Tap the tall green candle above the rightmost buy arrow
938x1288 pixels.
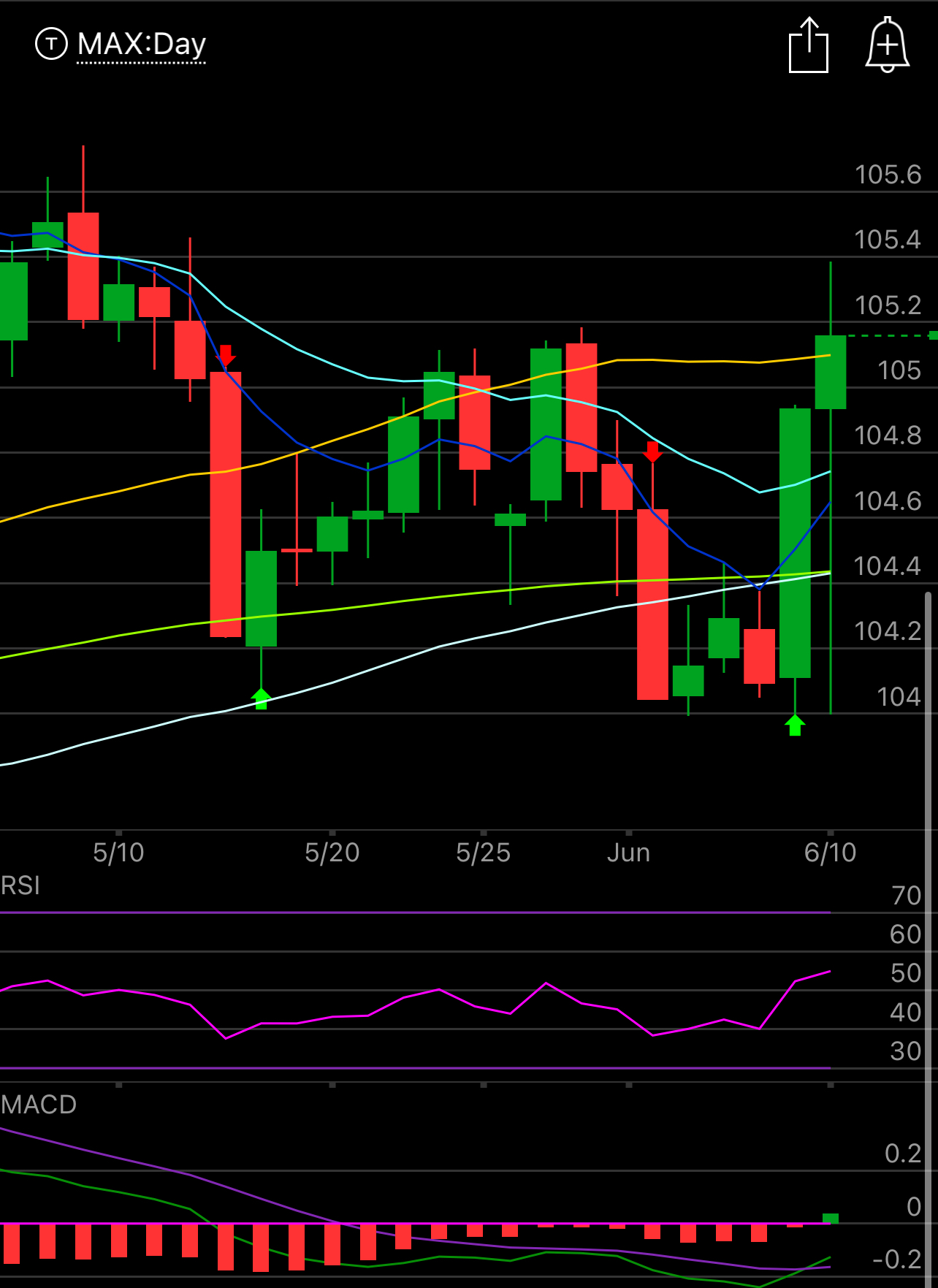pos(795,543)
